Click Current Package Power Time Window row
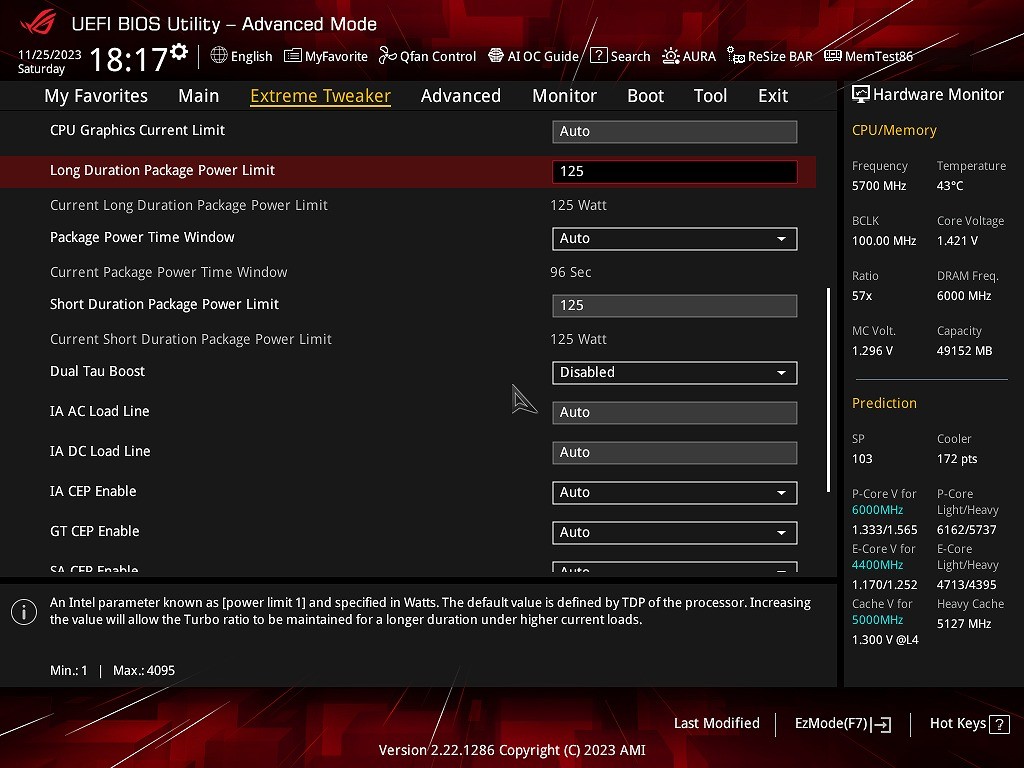Image resolution: width=1024 pixels, height=768 pixels. (x=408, y=272)
